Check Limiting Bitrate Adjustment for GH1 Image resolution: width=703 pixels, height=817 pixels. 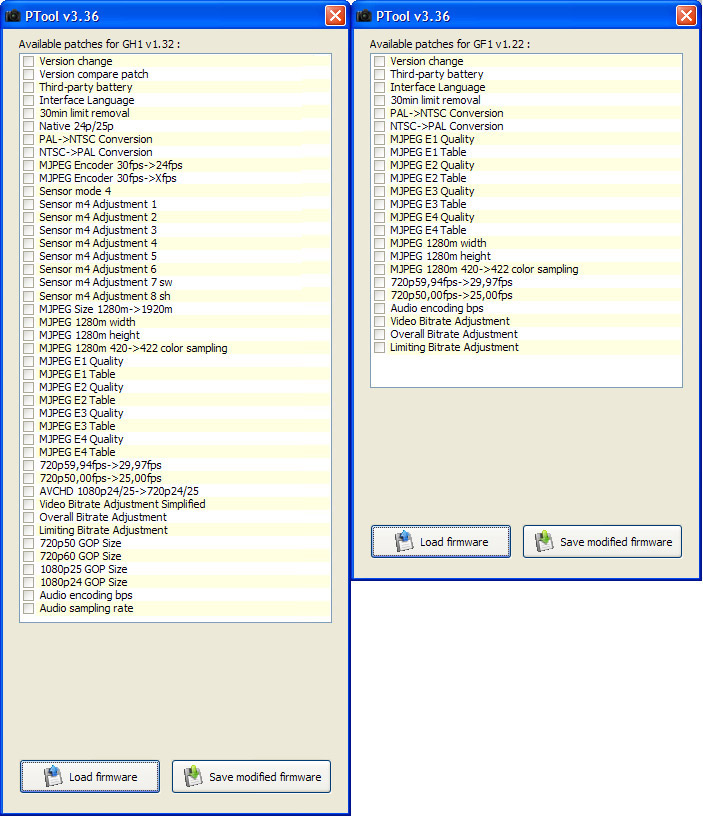[29, 531]
